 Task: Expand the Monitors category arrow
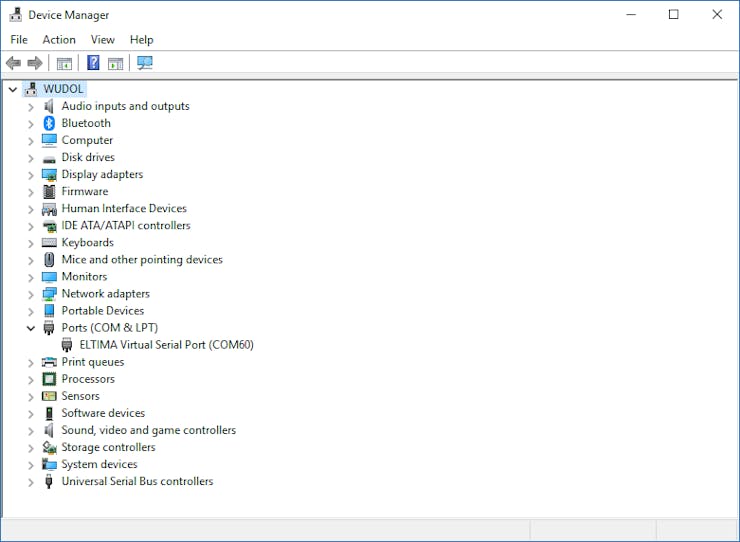[31, 278]
